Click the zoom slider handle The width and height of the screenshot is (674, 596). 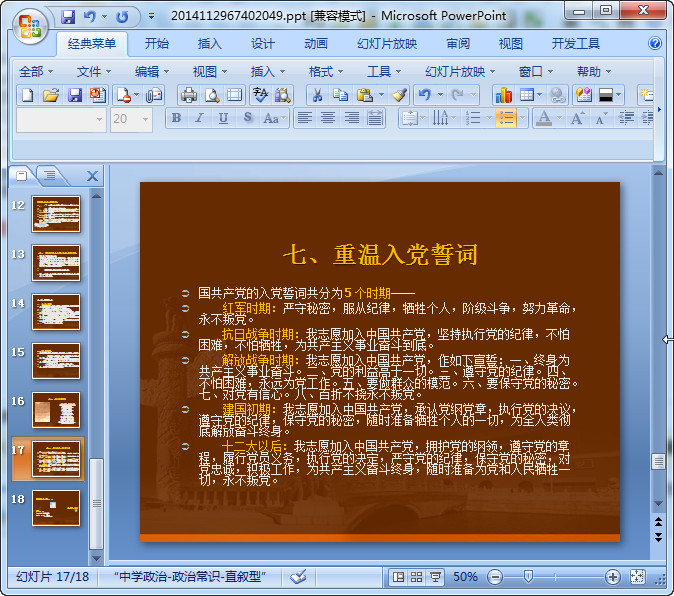529,577
